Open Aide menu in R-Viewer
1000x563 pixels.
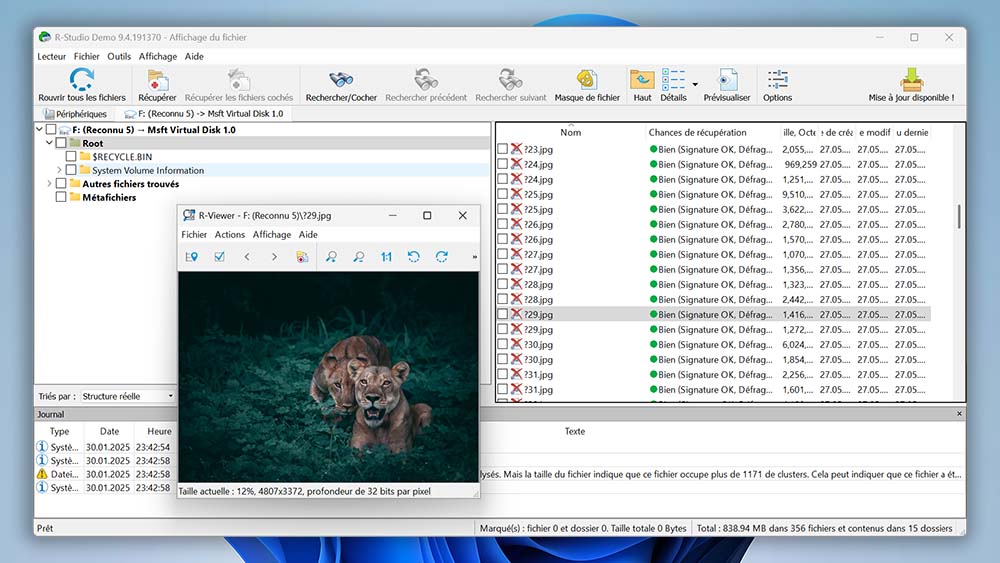tap(308, 235)
